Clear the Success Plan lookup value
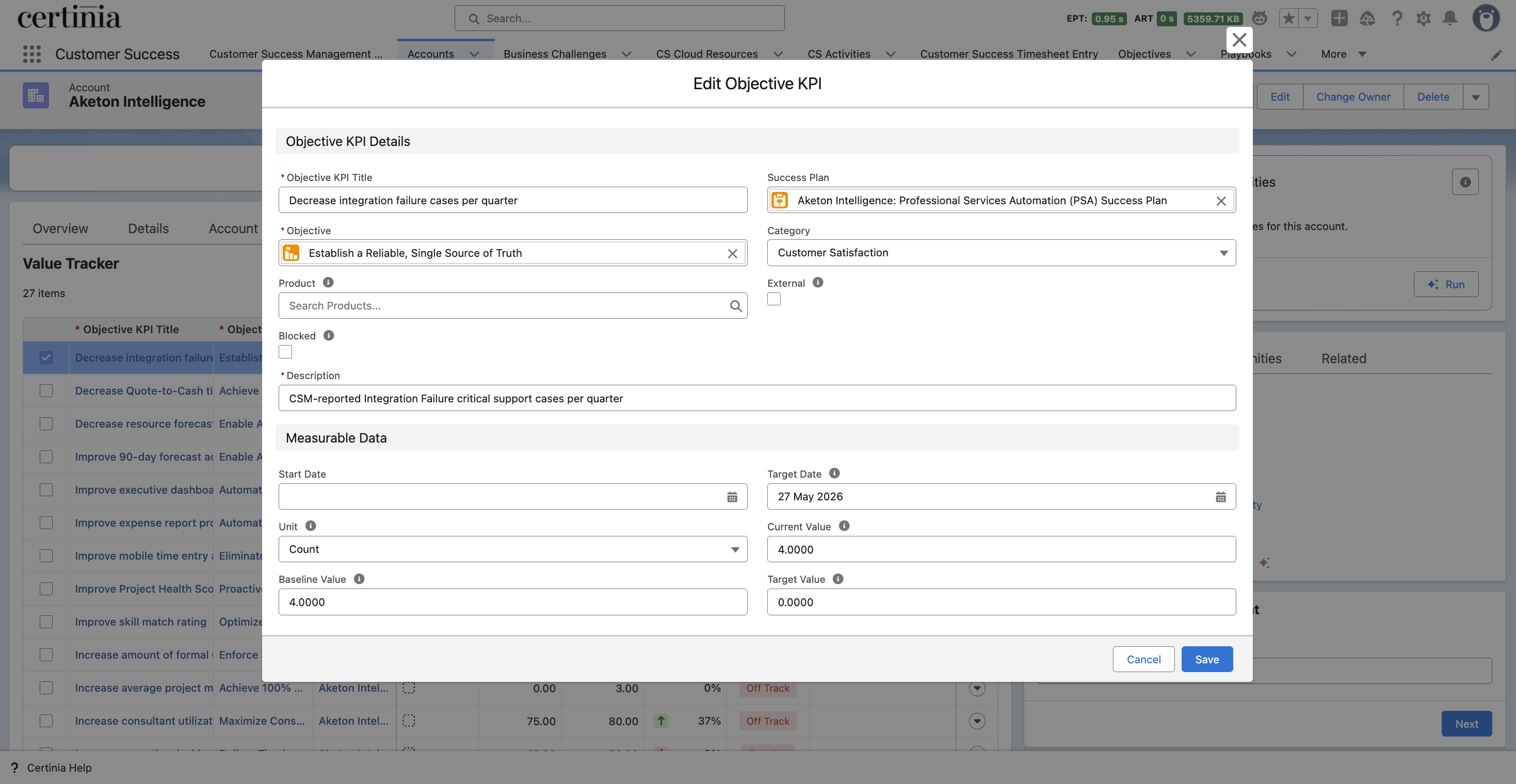The height and width of the screenshot is (784, 1516). tap(1221, 201)
